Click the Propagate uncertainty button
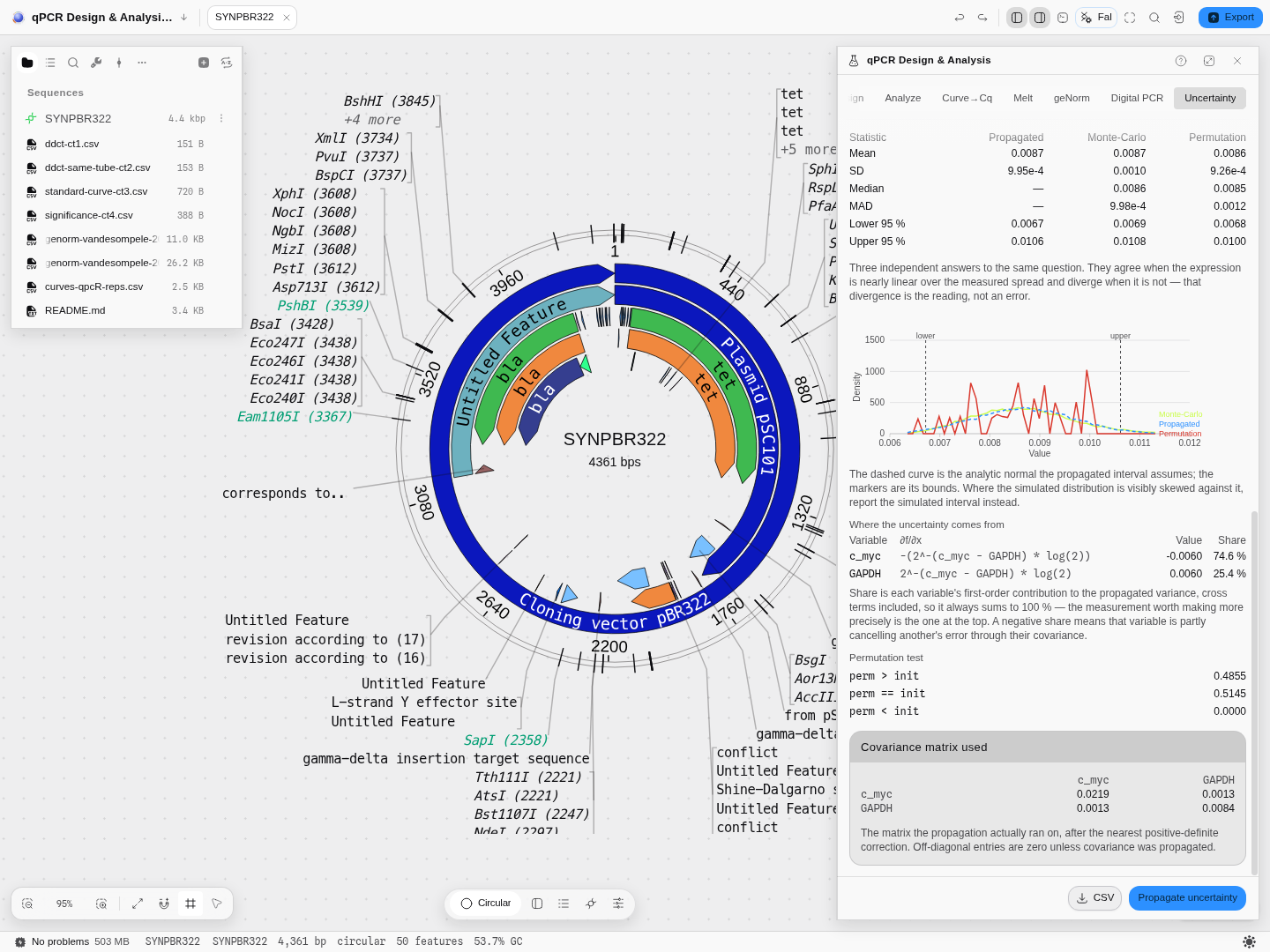This screenshot has width=1270, height=952. [x=1187, y=898]
